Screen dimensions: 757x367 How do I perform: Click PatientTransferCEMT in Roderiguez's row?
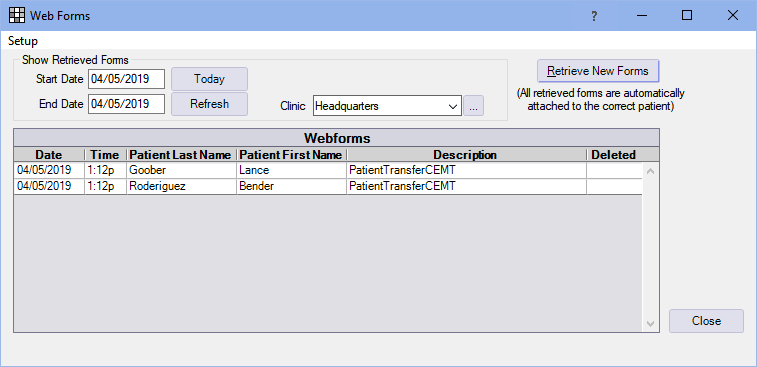pyautogui.click(x=466, y=186)
